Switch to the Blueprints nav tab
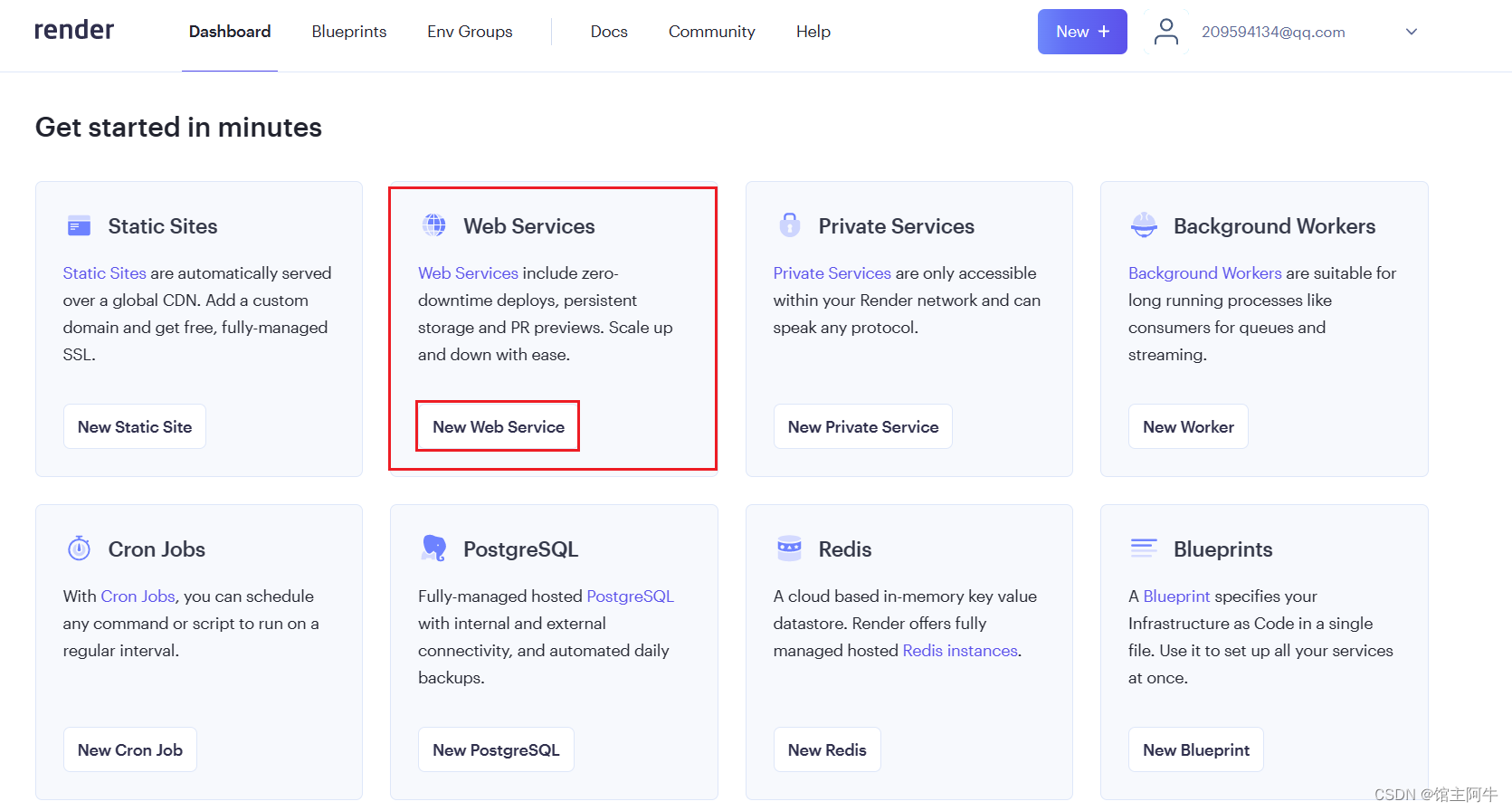Viewport: 1512px width, 811px height. pos(349,32)
